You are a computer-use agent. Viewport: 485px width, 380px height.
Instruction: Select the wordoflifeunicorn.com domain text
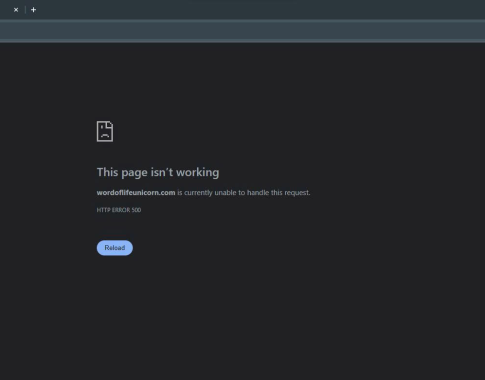[x=136, y=192]
